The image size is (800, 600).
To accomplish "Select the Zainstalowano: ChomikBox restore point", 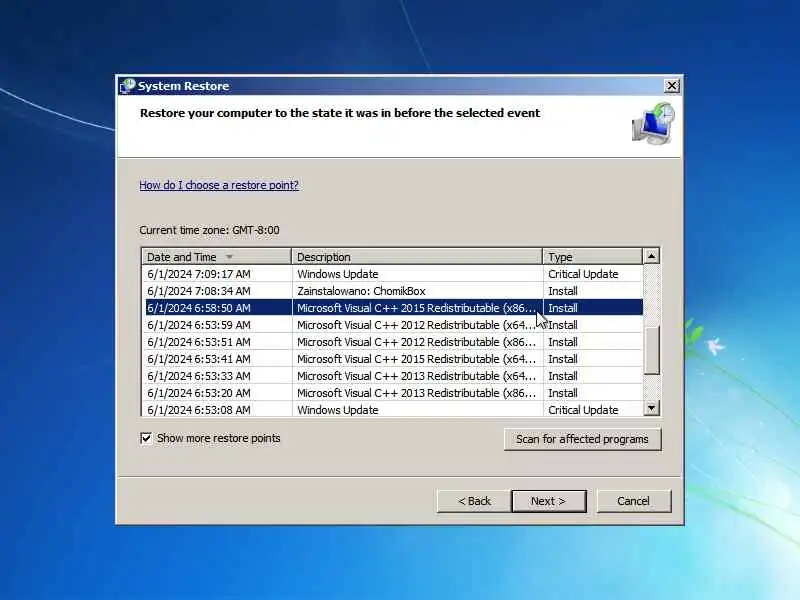I will [392, 291].
